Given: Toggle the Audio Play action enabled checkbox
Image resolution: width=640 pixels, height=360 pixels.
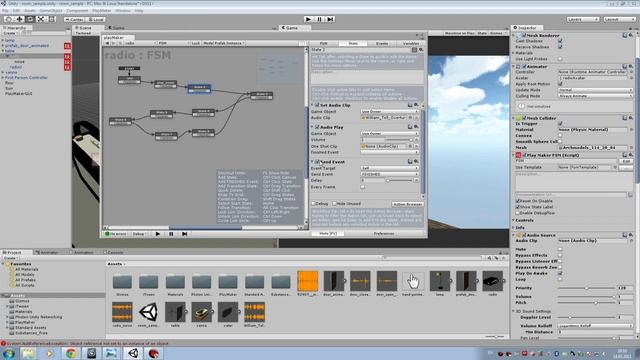Looking at the screenshot, I should pos(317,127).
